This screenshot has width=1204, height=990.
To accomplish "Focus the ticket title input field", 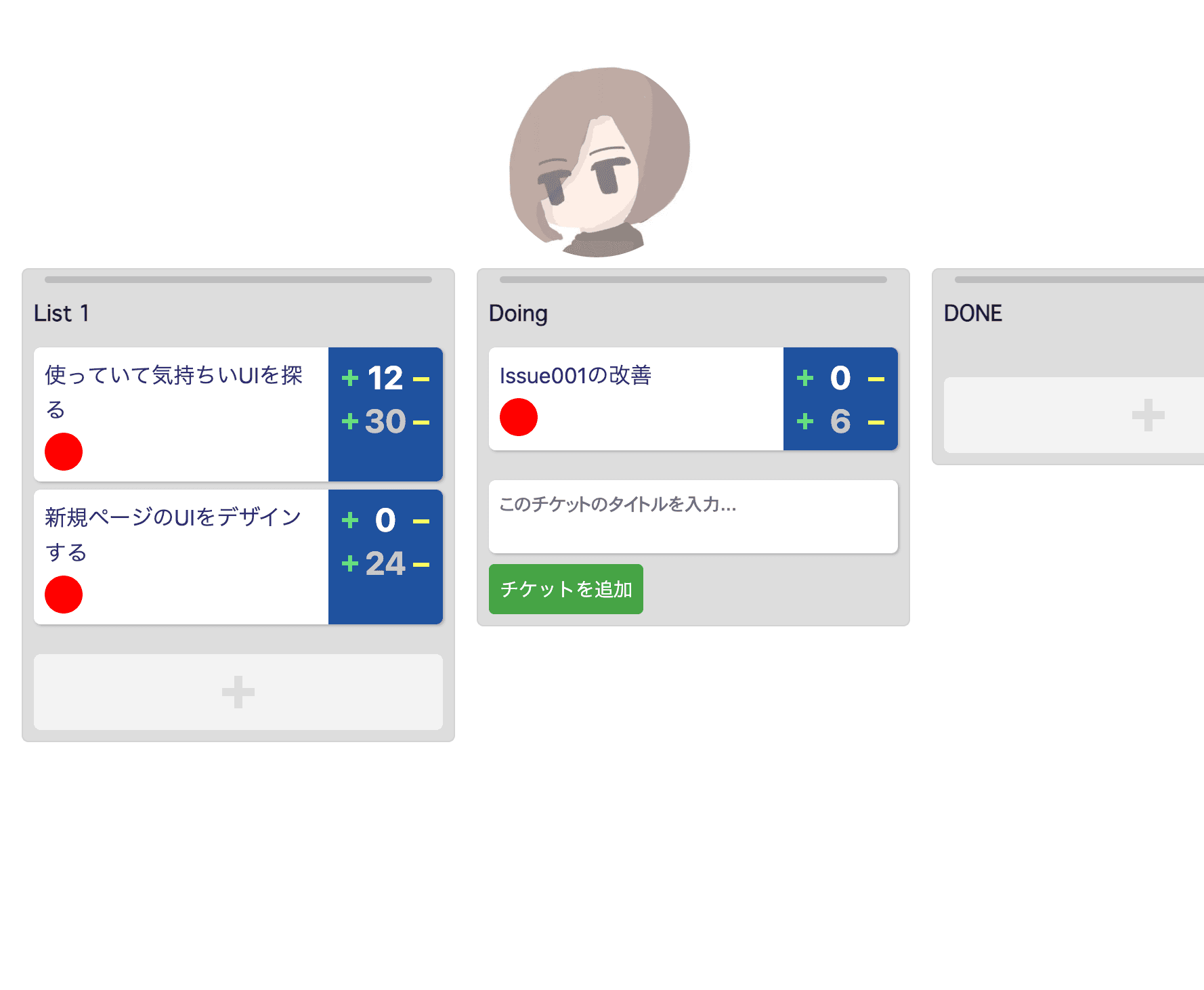I will [693, 517].
